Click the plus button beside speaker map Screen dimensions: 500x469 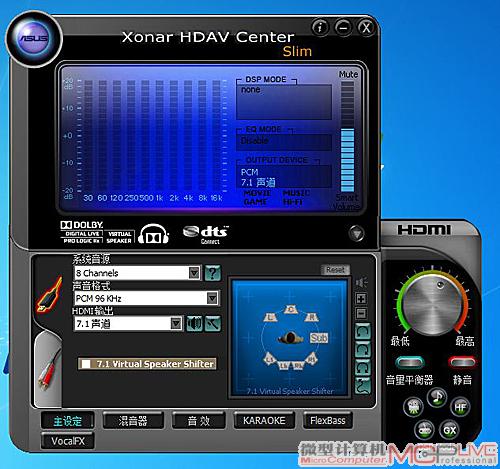pos(361,298)
